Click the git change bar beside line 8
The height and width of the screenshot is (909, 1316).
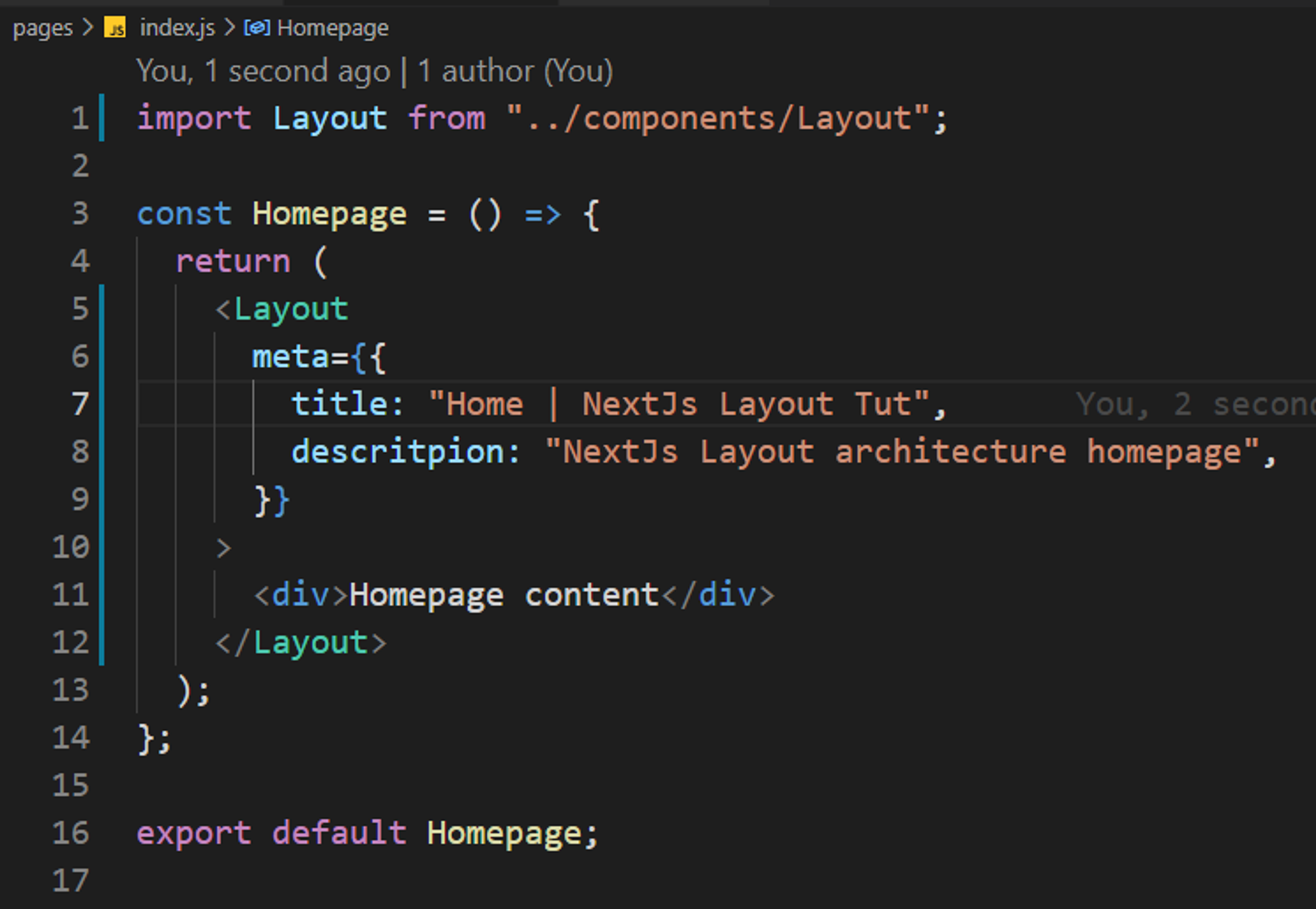click(102, 451)
